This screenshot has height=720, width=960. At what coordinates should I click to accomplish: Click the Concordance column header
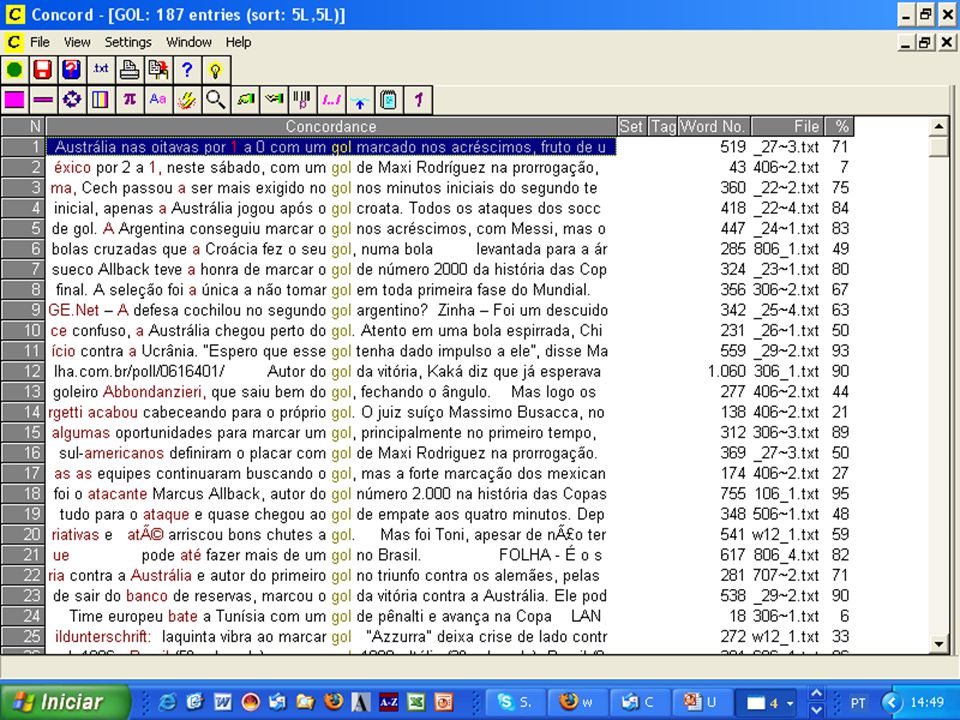331,127
